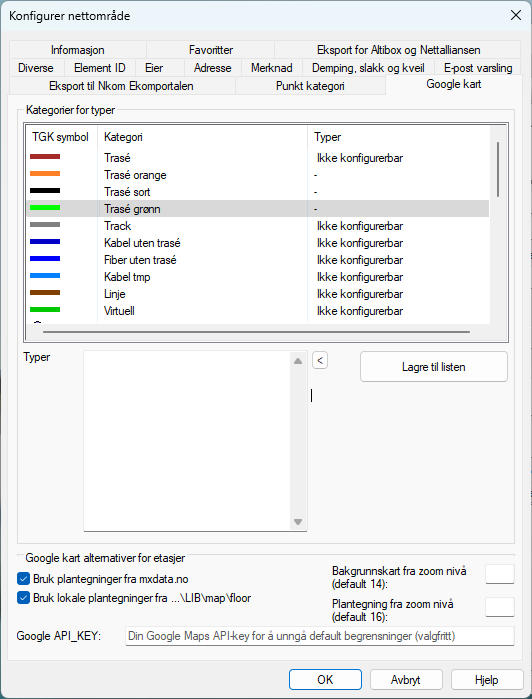Image resolution: width=532 pixels, height=699 pixels.
Task: Select the 'Linje' category row
Action: 258,294
